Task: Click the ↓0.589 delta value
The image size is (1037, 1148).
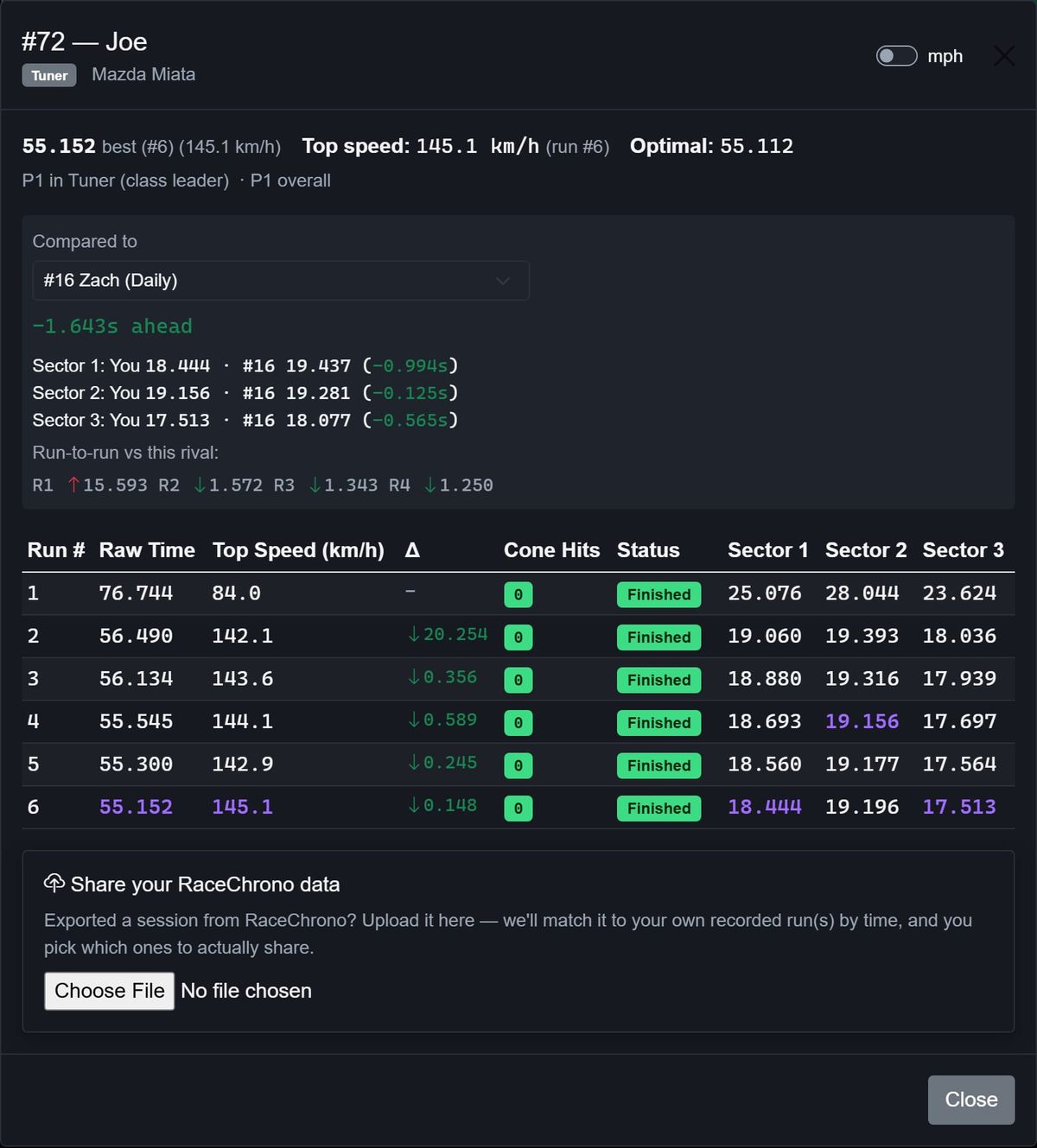Action: point(442,720)
